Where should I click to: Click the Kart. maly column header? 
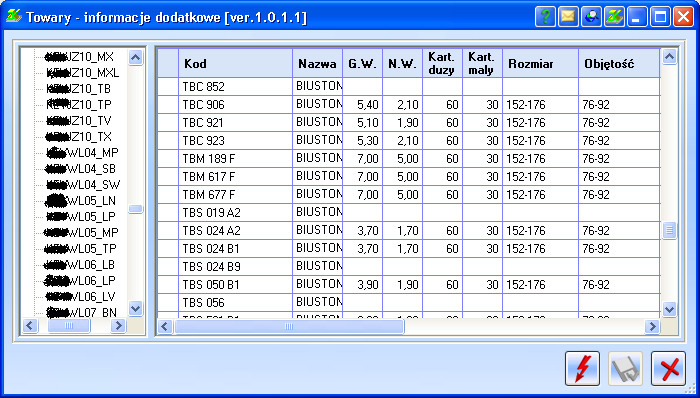[483, 64]
